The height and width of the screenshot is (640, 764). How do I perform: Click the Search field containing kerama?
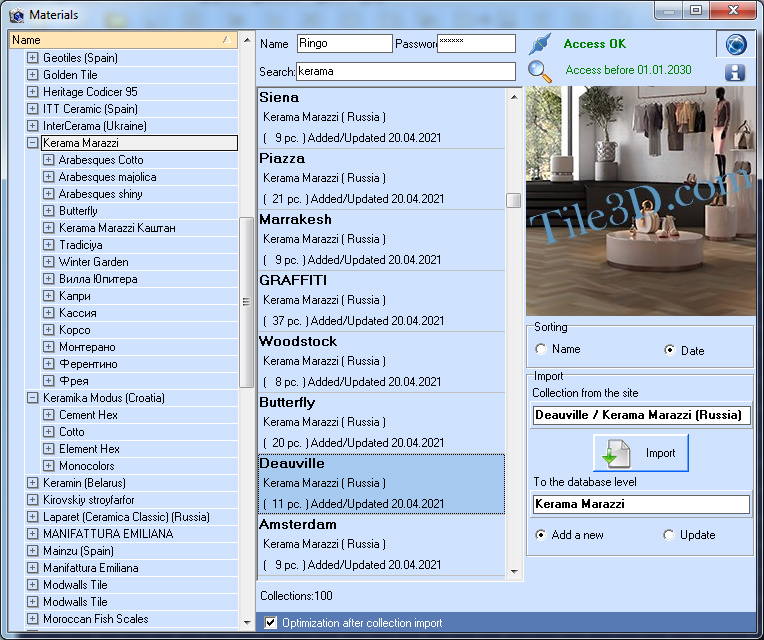(x=405, y=72)
